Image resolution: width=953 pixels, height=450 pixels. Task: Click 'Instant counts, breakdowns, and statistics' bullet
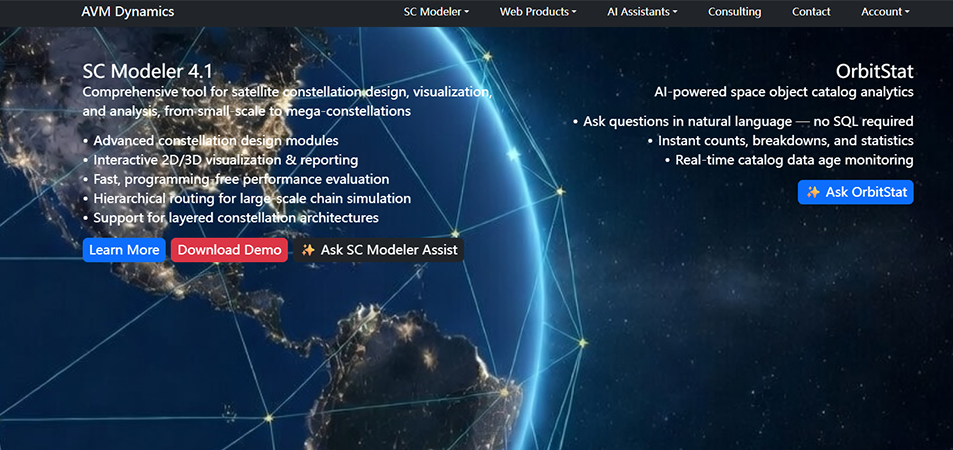pyautogui.click(x=786, y=141)
